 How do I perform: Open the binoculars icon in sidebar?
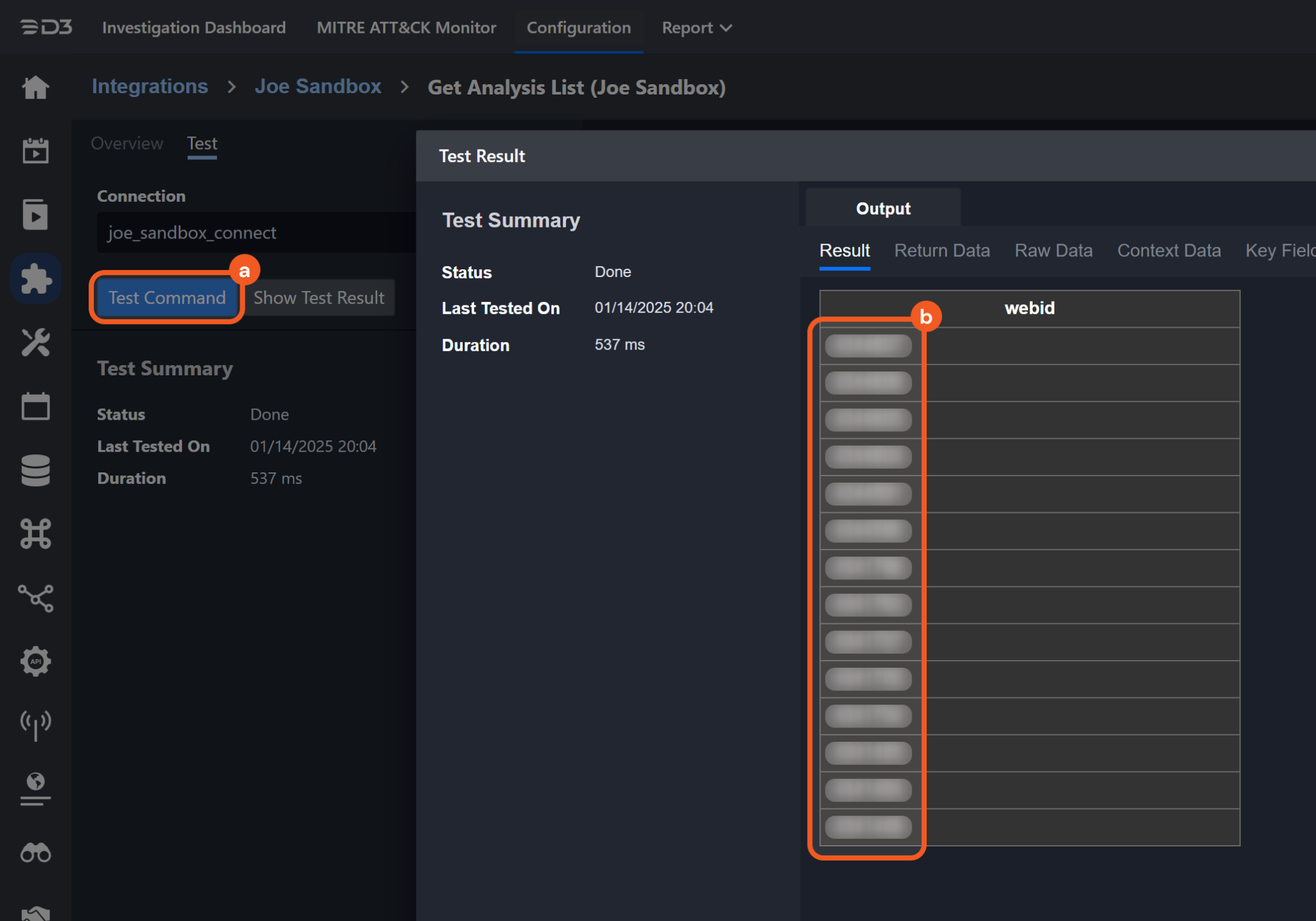coord(35,853)
